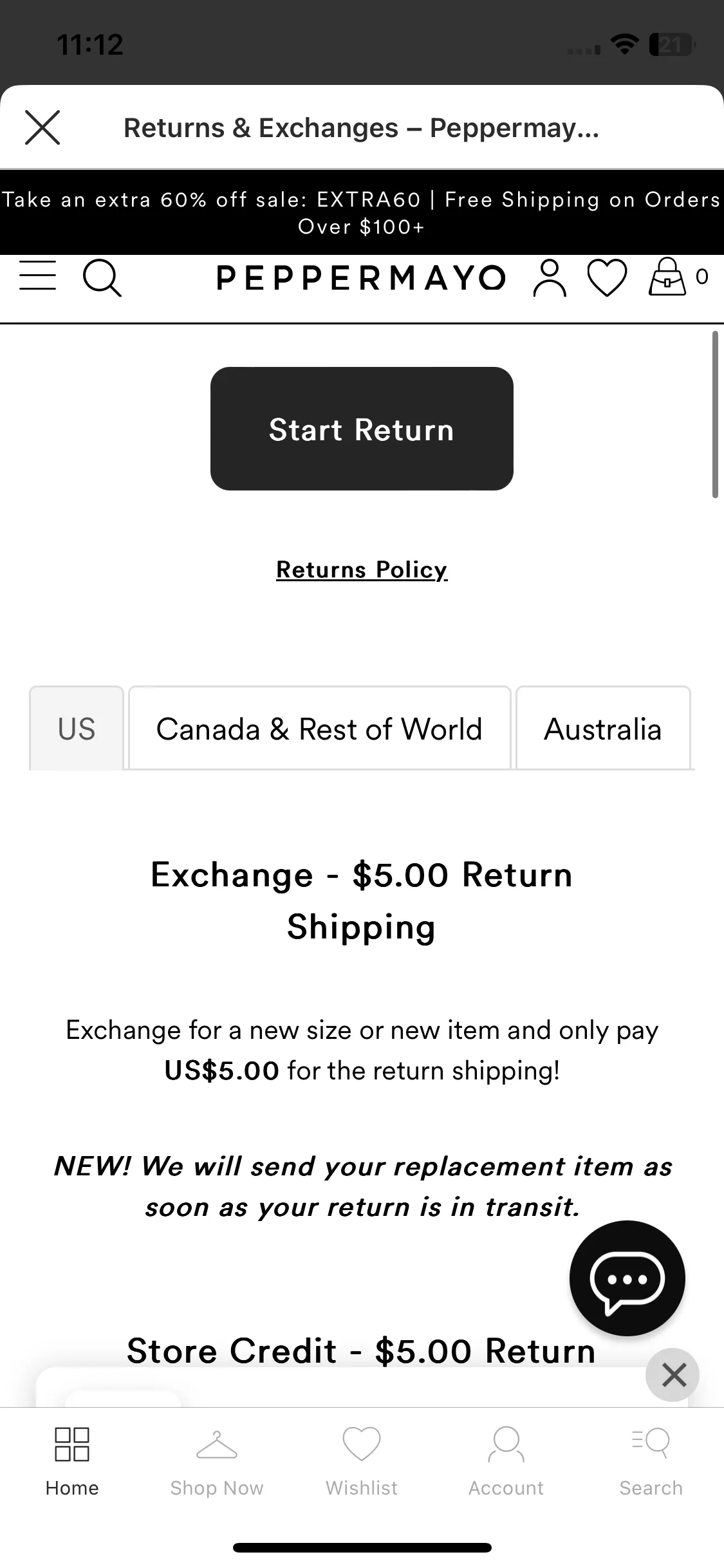Screen dimensions: 724x1568
Task: Tap the PEPPERMAYO logo
Action: (361, 277)
